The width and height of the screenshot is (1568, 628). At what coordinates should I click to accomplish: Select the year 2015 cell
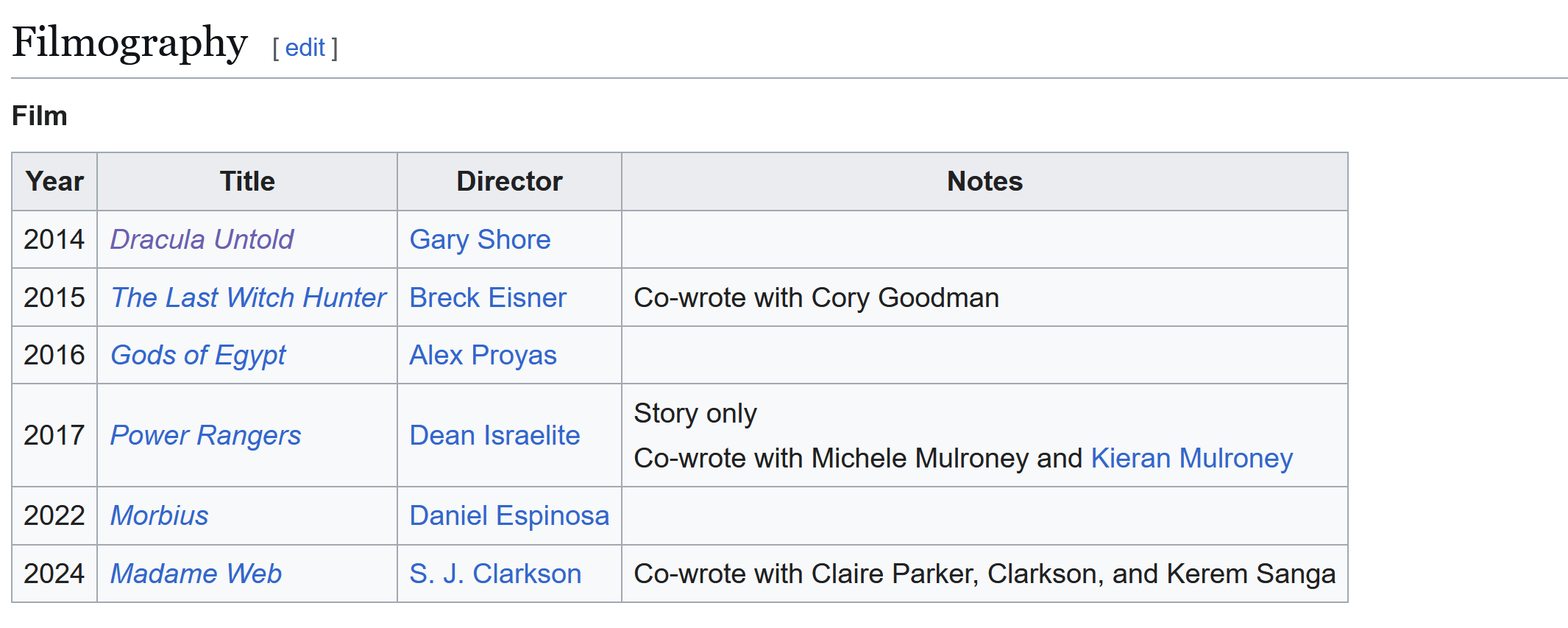pos(54,297)
